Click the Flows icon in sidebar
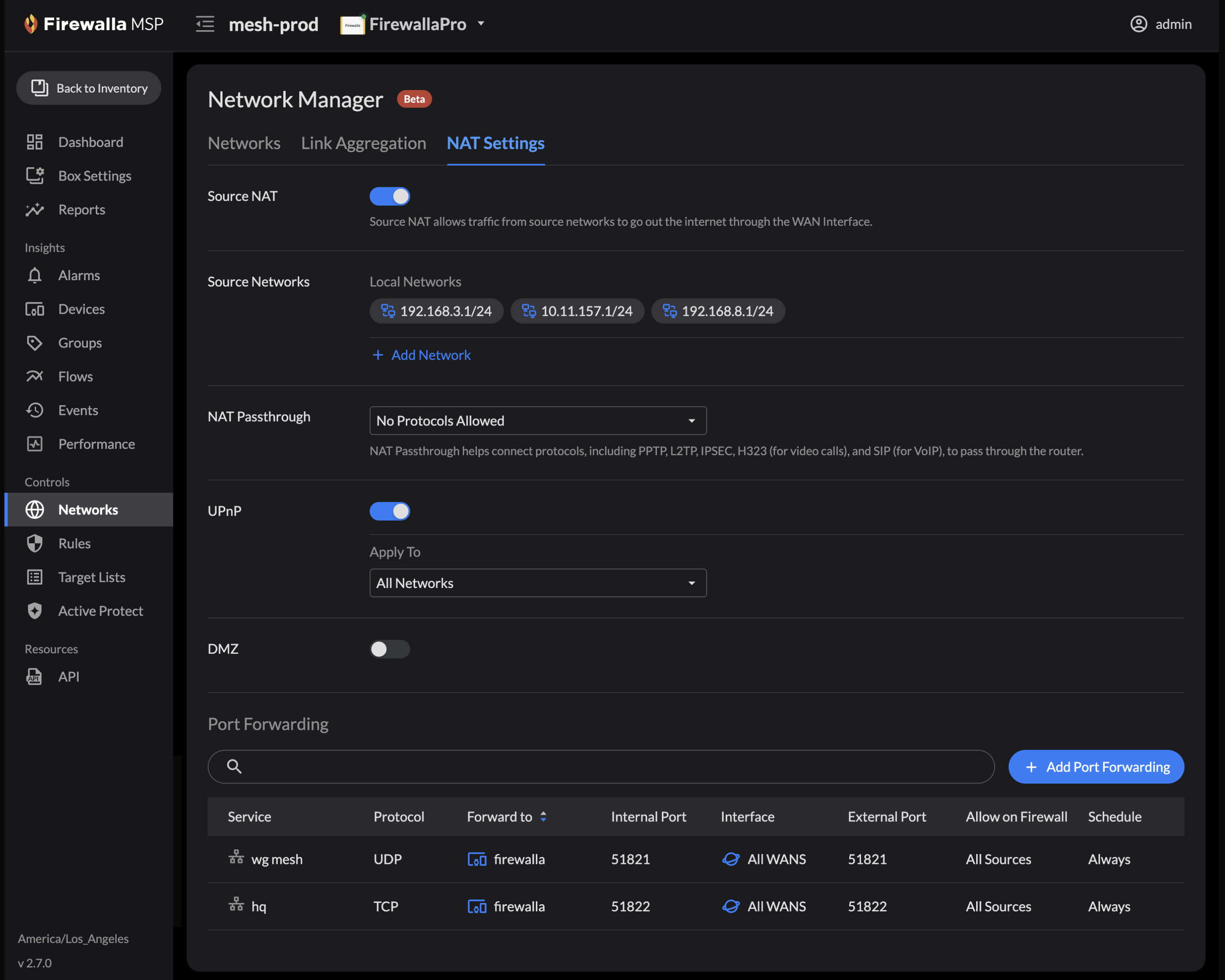 35,376
